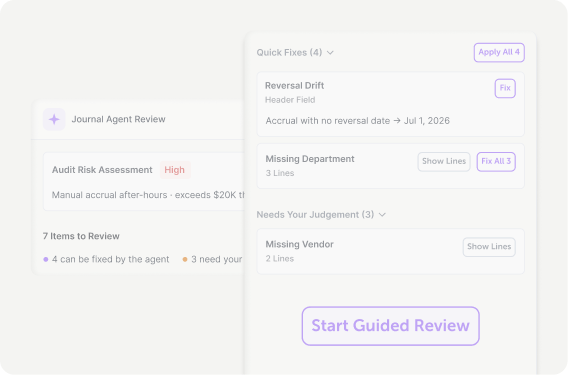Fix the Reversal Drift issue
This screenshot has width=568, height=375.
[x=505, y=88]
